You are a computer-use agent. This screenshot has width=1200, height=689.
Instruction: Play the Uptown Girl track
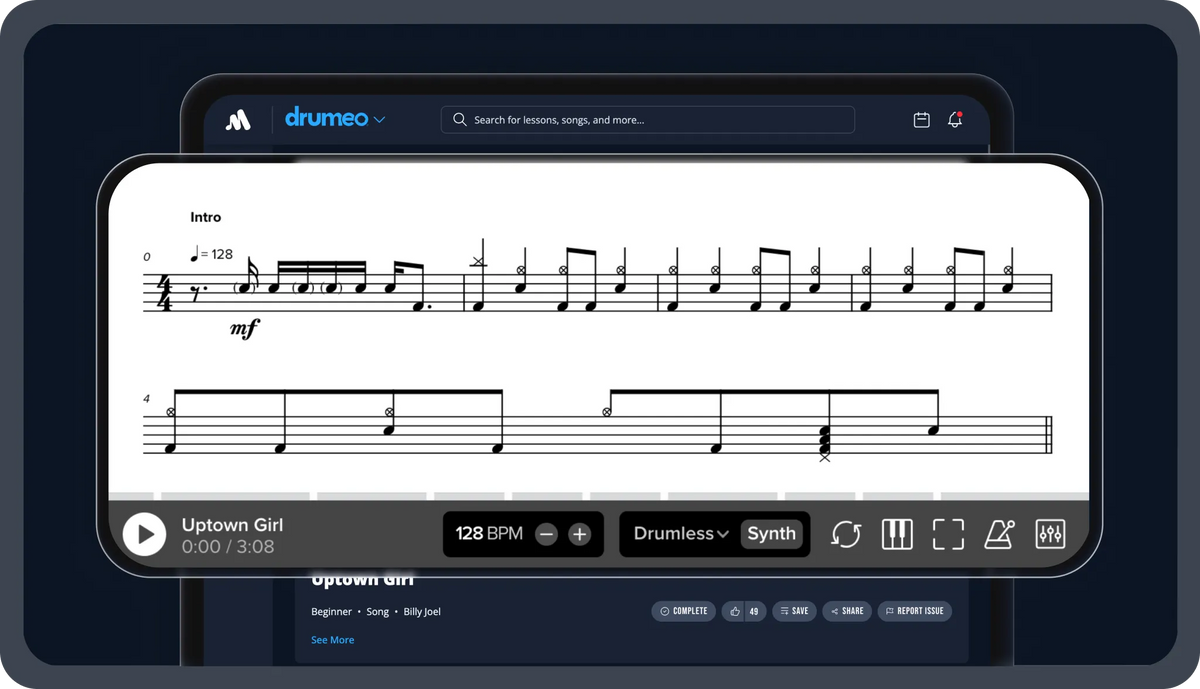point(145,534)
